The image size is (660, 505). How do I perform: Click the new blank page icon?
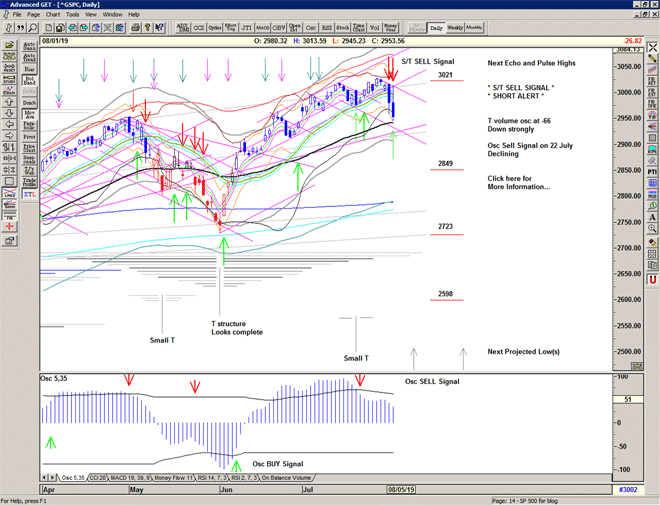pyautogui.click(x=48, y=28)
